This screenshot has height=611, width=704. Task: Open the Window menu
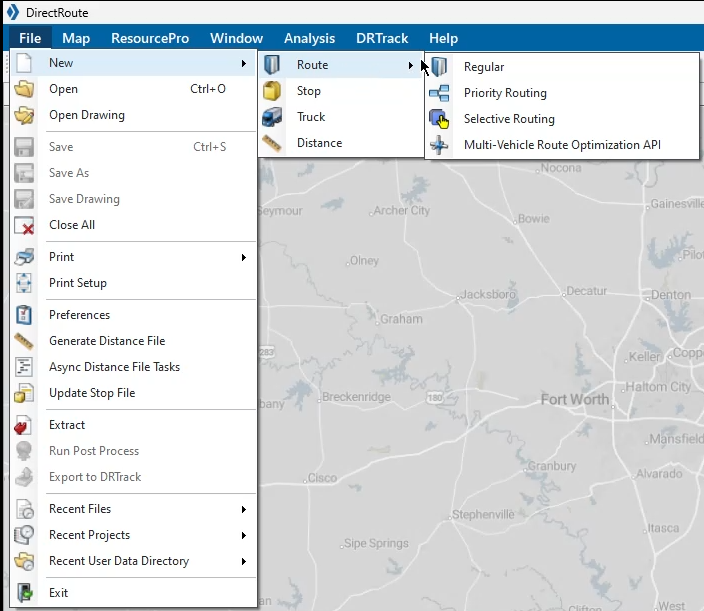[236, 38]
